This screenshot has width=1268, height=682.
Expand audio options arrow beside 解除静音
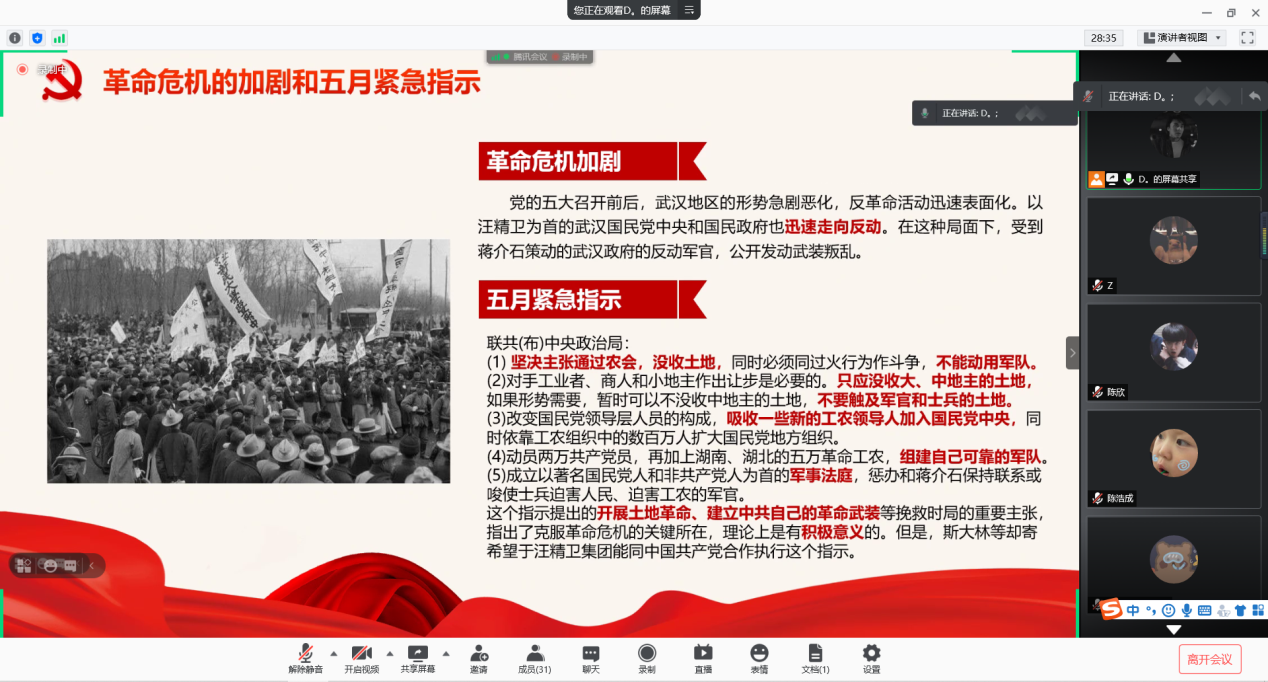(334, 653)
